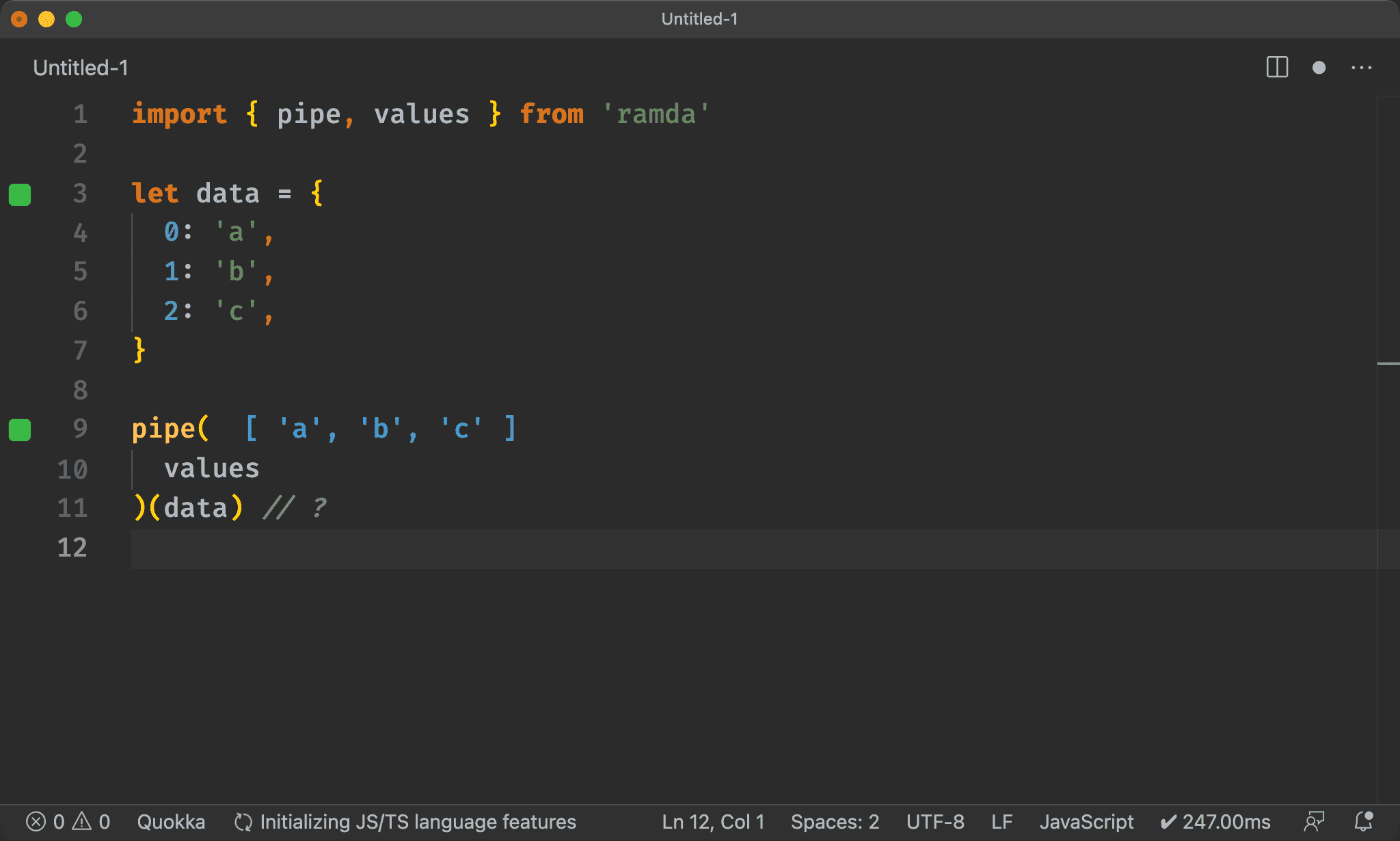This screenshot has height=841, width=1400.
Task: Click 'let' keyword on line 3
Action: point(155,193)
